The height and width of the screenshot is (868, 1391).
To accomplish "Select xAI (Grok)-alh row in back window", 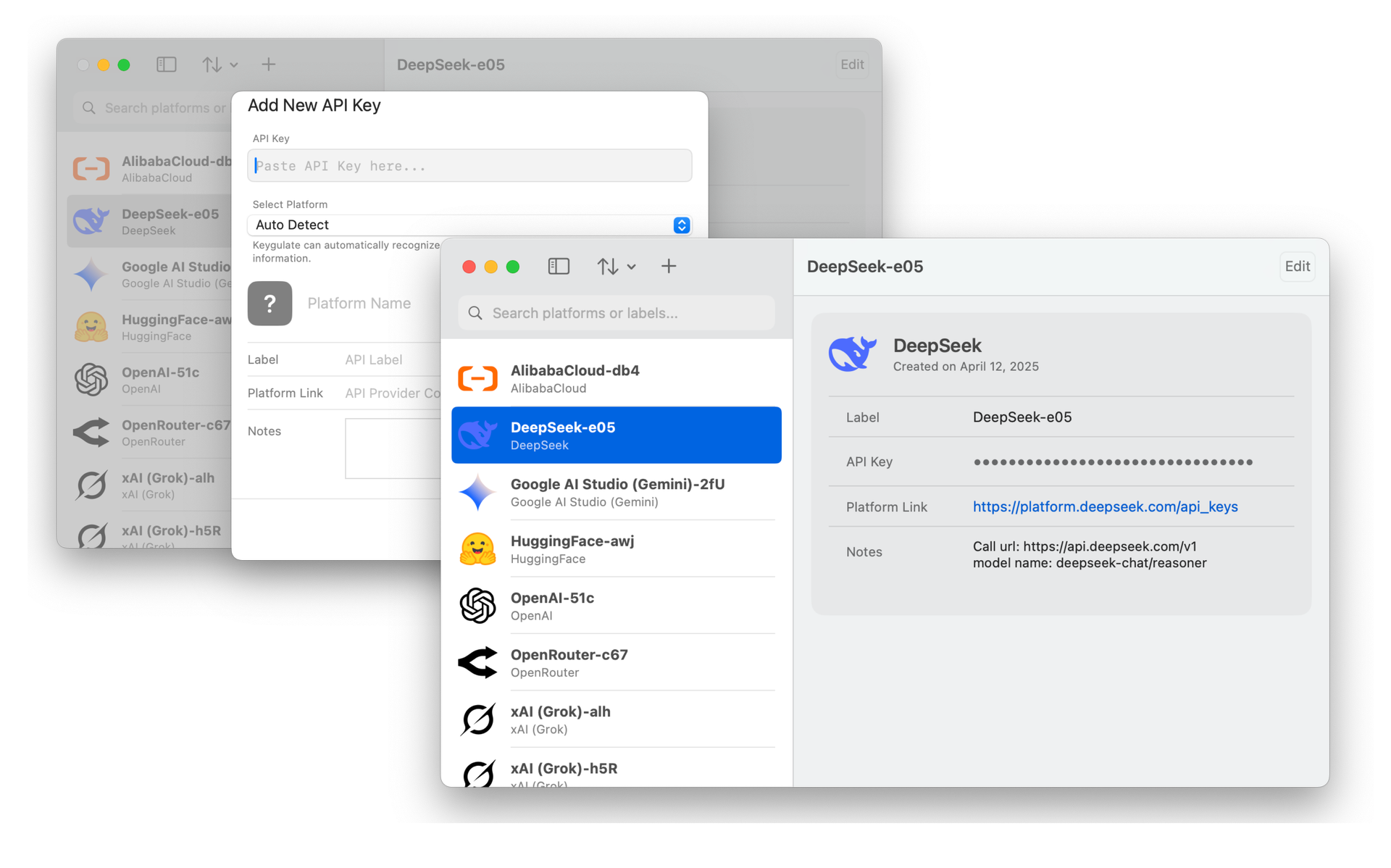I will pos(150,485).
